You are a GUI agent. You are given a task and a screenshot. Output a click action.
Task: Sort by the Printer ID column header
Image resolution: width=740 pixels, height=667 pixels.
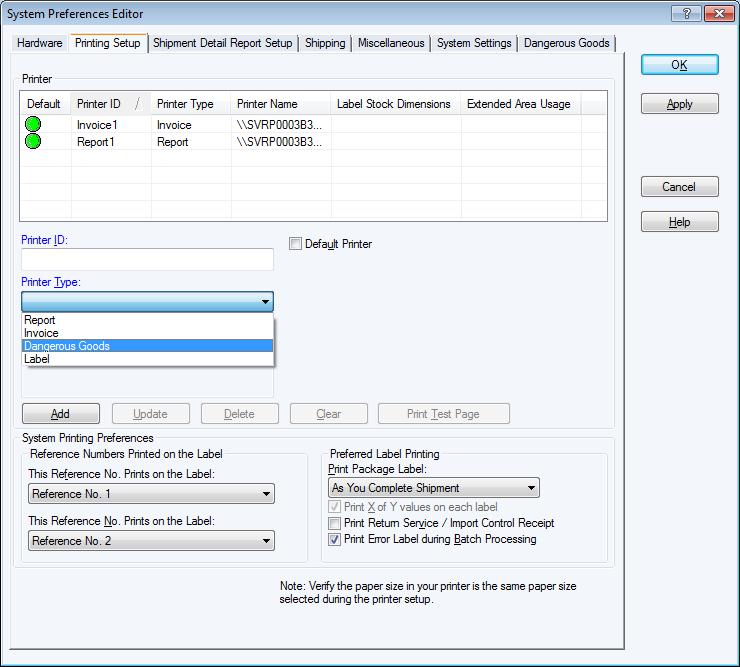coord(111,104)
